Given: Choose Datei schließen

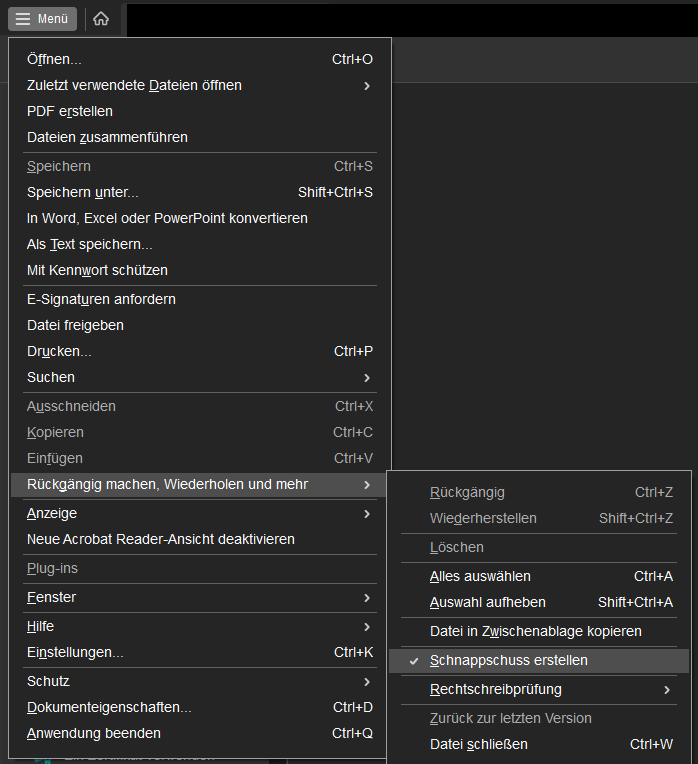Looking at the screenshot, I should (x=539, y=745).
